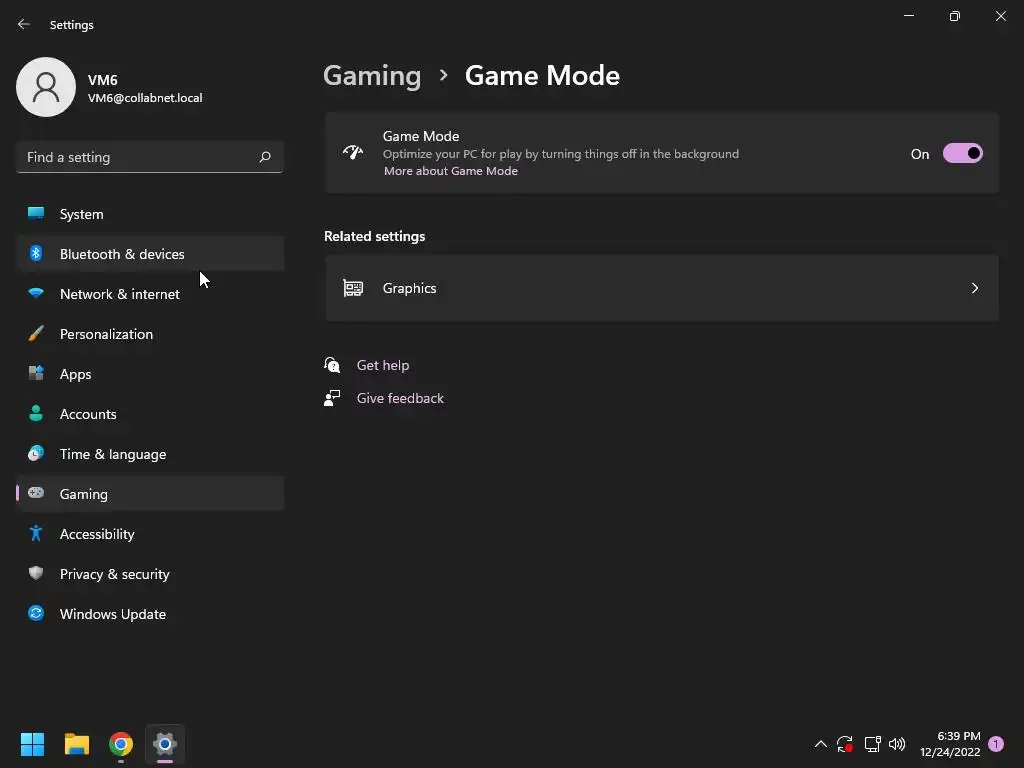The height and width of the screenshot is (768, 1024).
Task: Open Windows Update settings
Action: (x=150, y=614)
